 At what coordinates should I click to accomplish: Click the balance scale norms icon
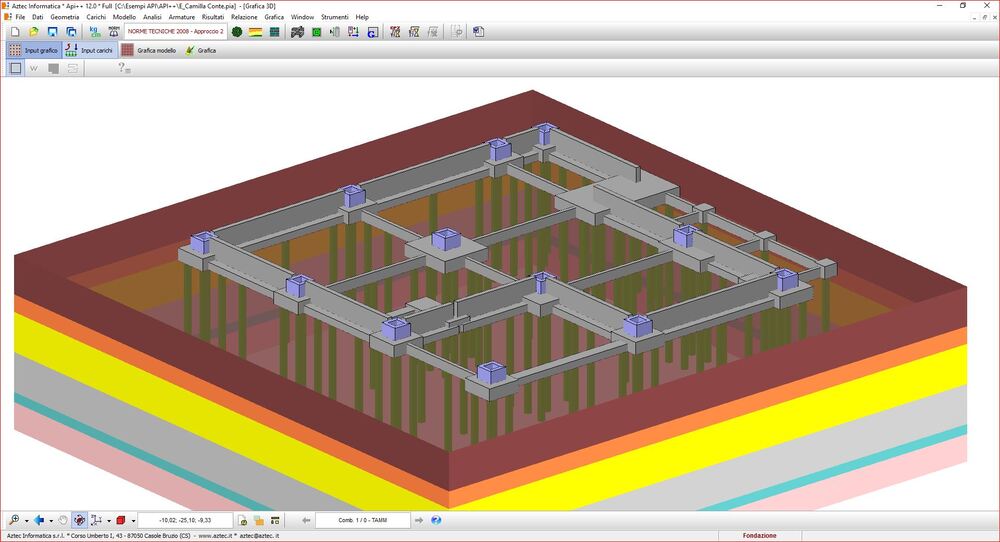pos(114,31)
